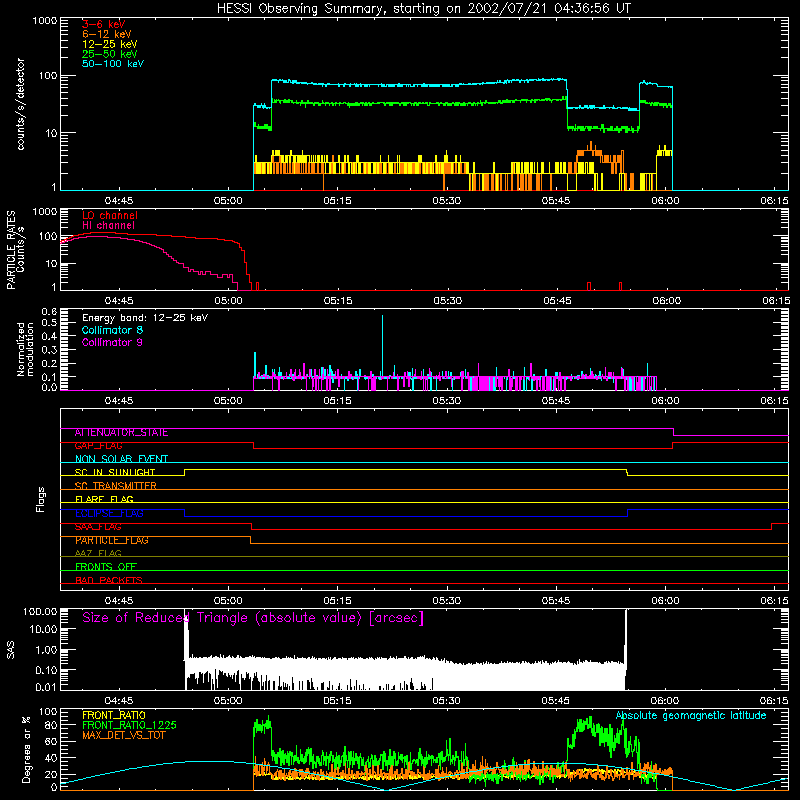Click the FLARE_FLAG label

click(x=104, y=499)
